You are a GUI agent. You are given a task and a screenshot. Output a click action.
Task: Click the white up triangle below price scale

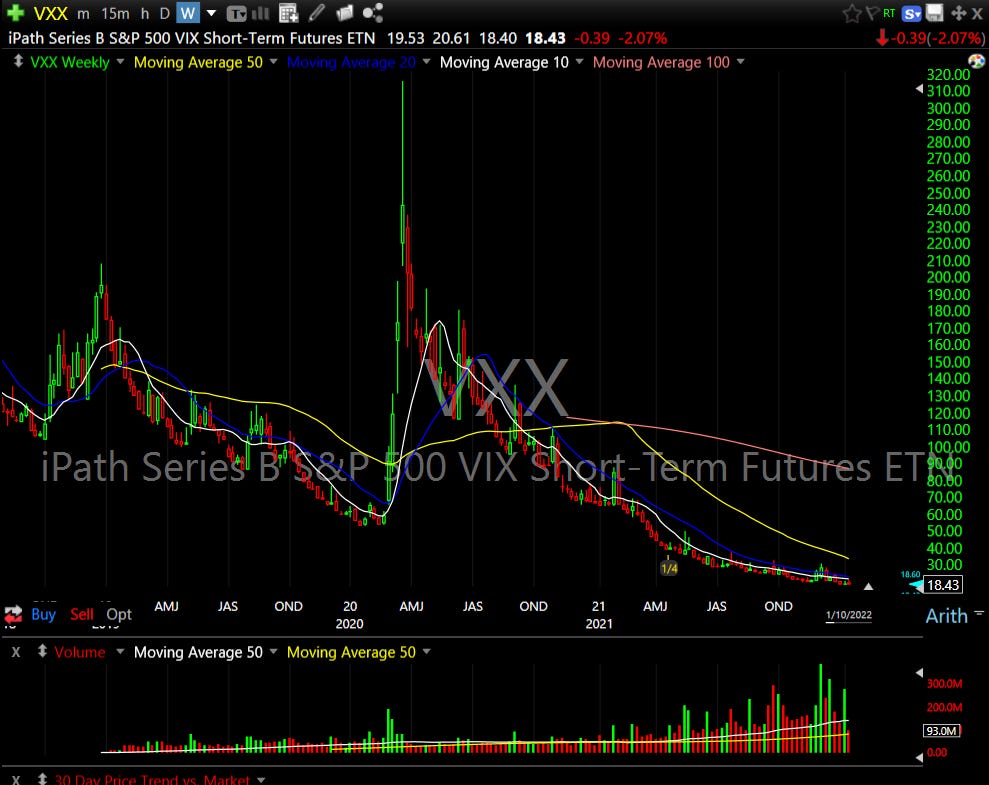coord(869,586)
